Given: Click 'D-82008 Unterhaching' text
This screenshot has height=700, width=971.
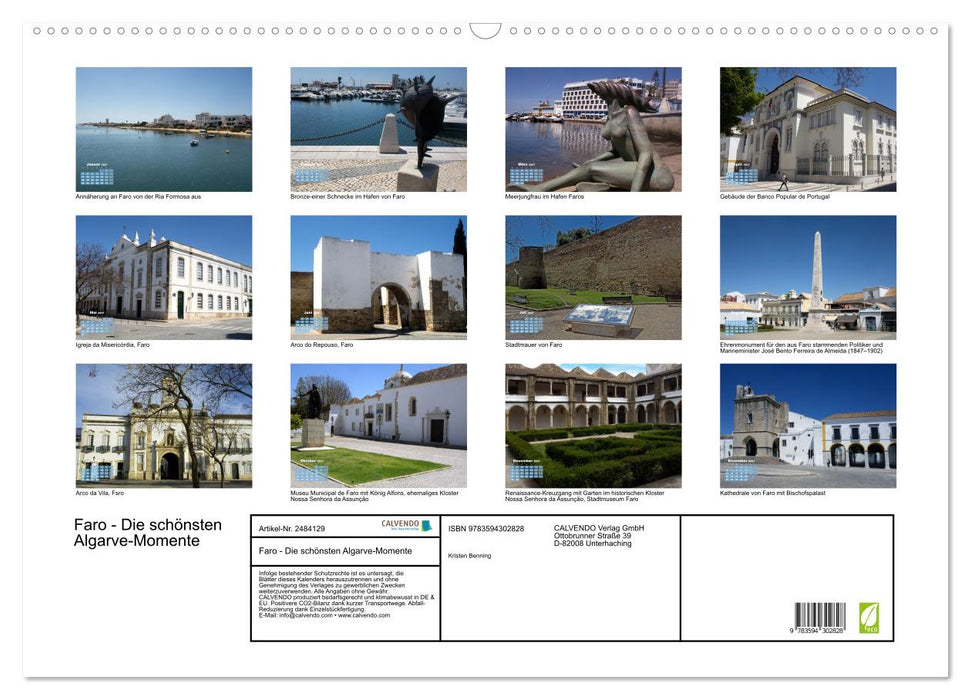Looking at the screenshot, I should [x=593, y=543].
